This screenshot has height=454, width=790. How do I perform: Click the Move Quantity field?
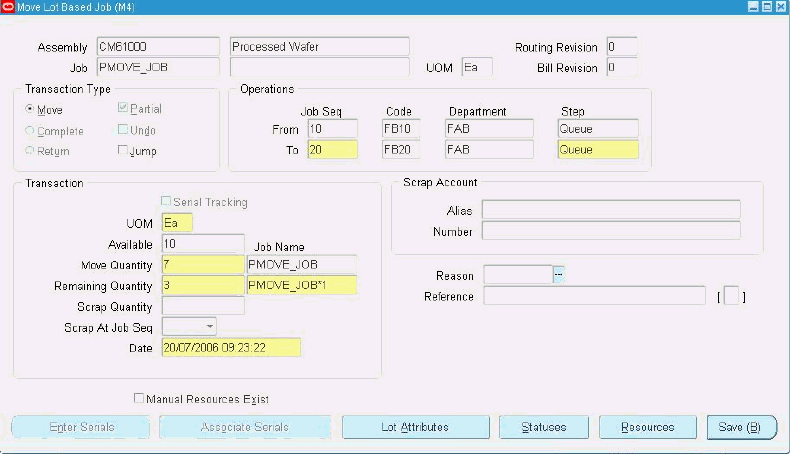(x=203, y=265)
